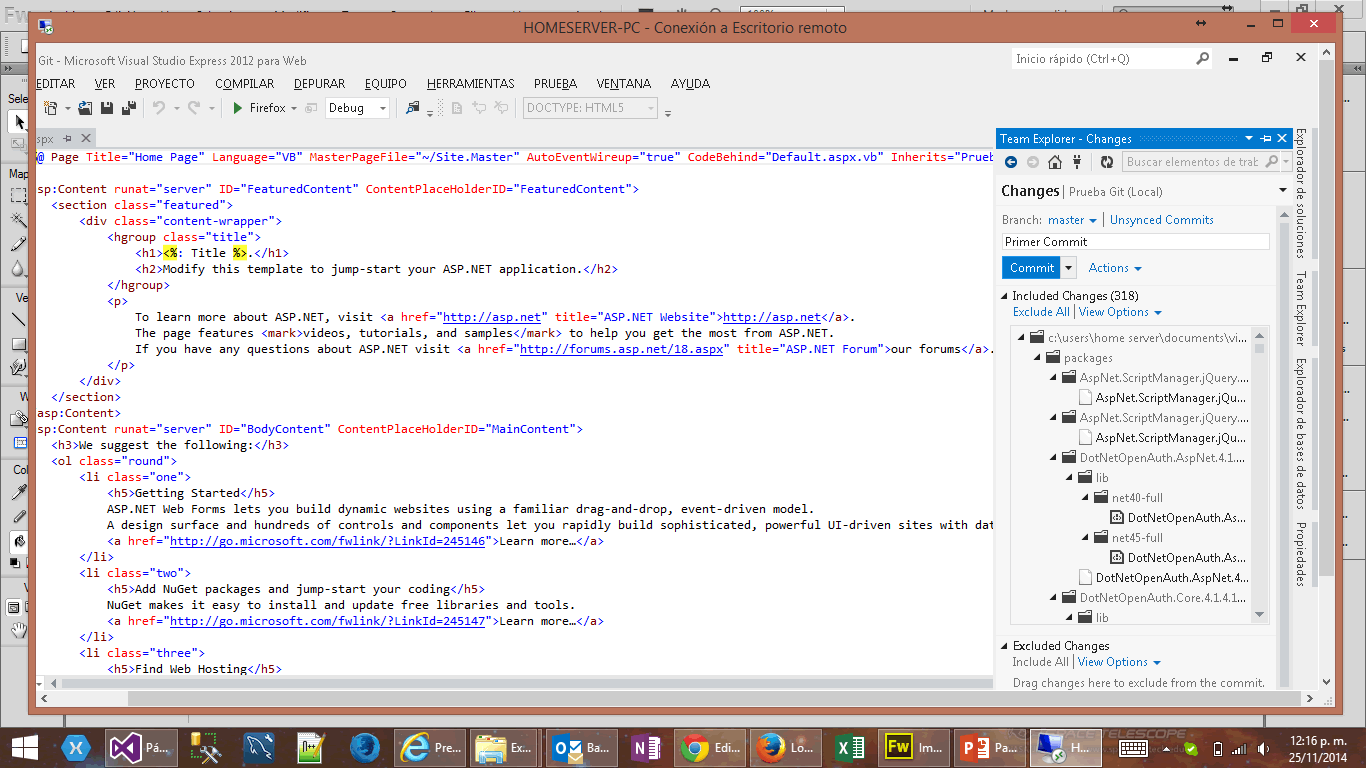Viewport: 1366px width, 768px height.
Task: Open the VER menu
Action: pos(105,84)
